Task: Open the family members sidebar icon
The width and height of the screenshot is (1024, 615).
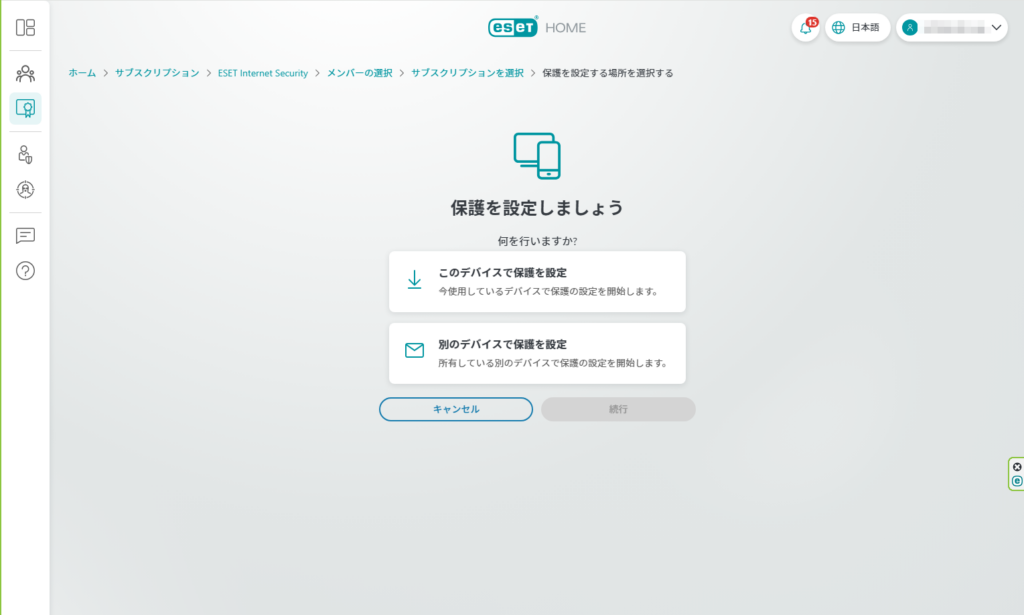Action: click(25, 73)
